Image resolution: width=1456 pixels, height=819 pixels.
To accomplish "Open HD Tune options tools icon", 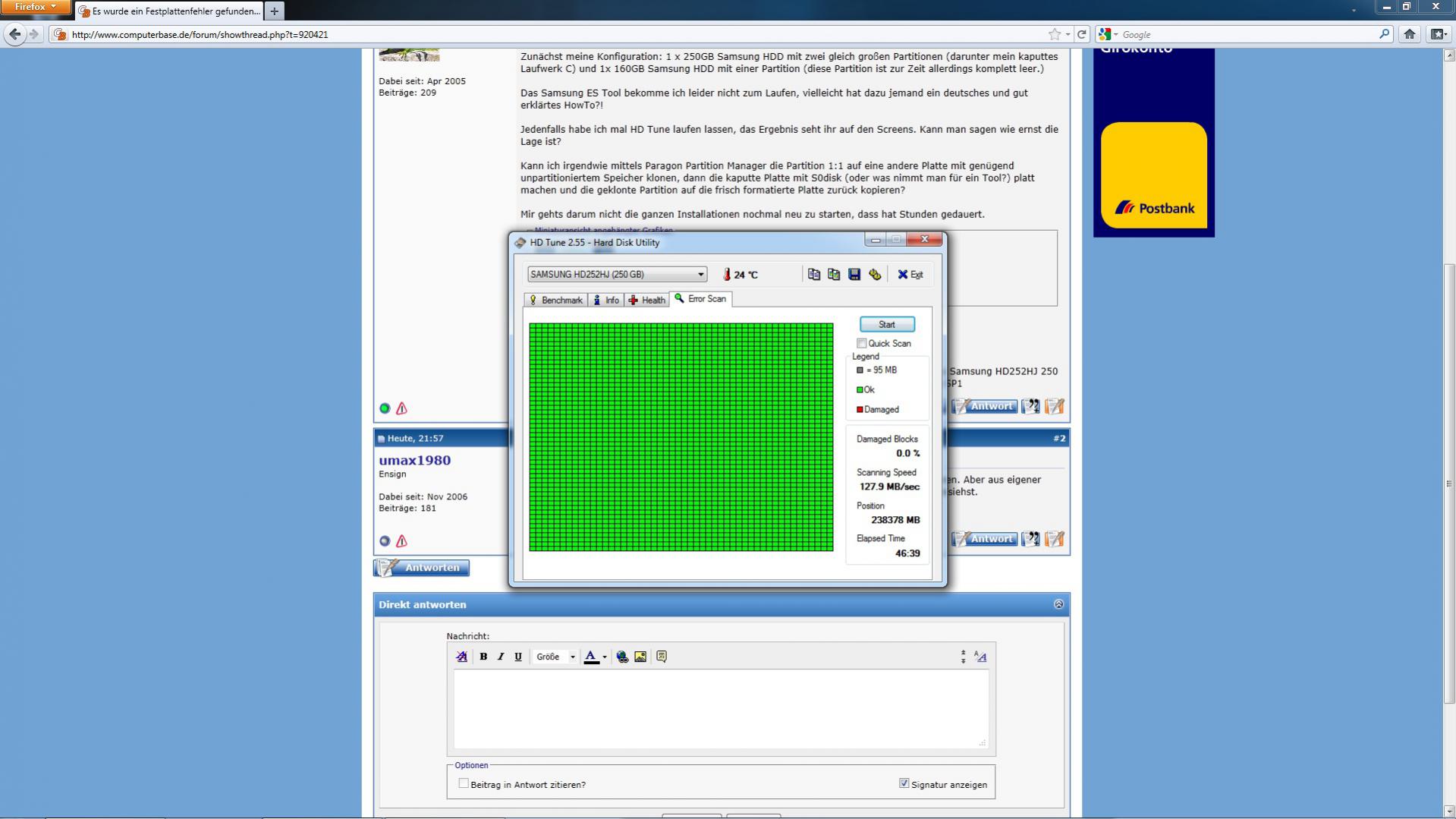I will (875, 275).
